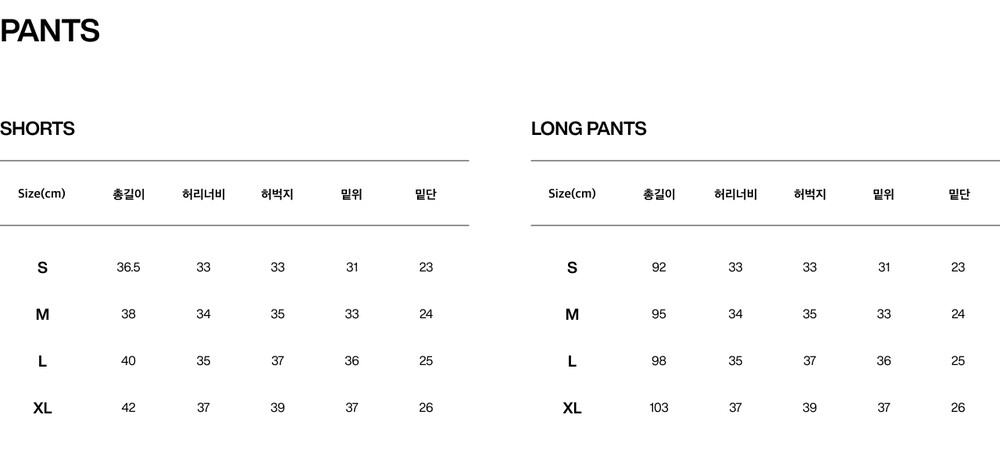Click the 92 length value in LONG PANTS
The height and width of the screenshot is (468, 1000).
click(x=659, y=267)
